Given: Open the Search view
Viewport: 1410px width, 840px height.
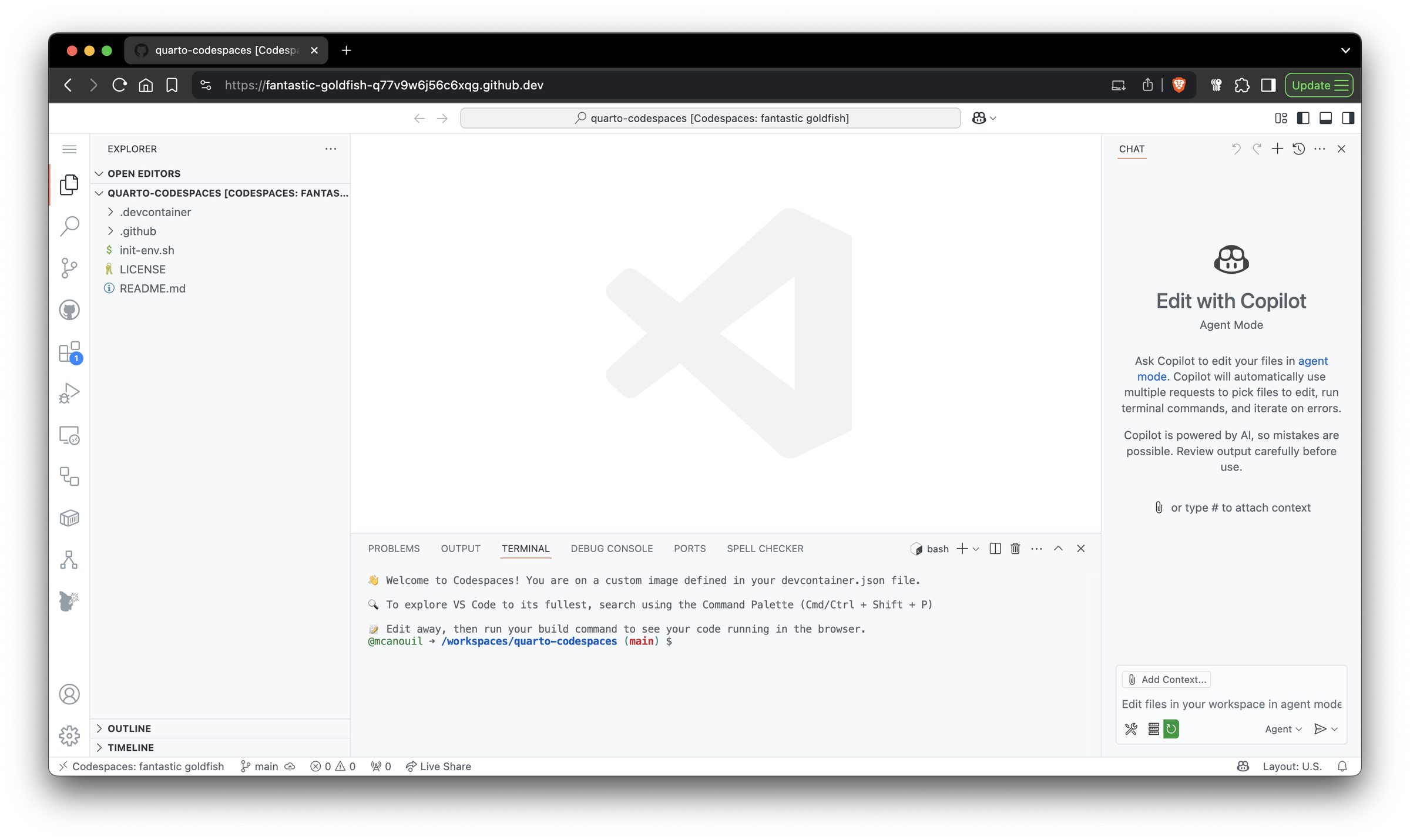Looking at the screenshot, I should (69, 226).
